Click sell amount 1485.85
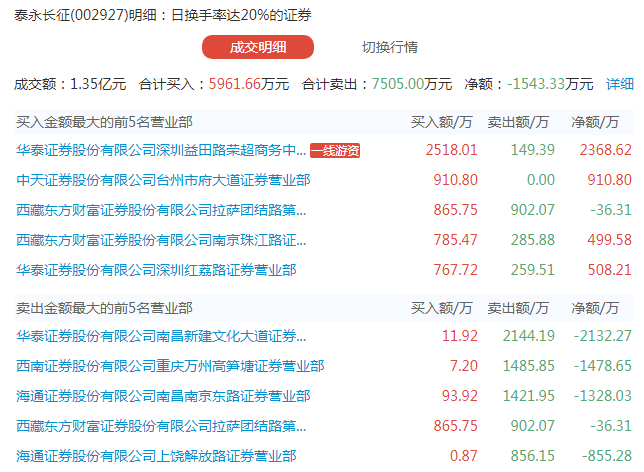This screenshot has width=644, height=472. tap(529, 366)
